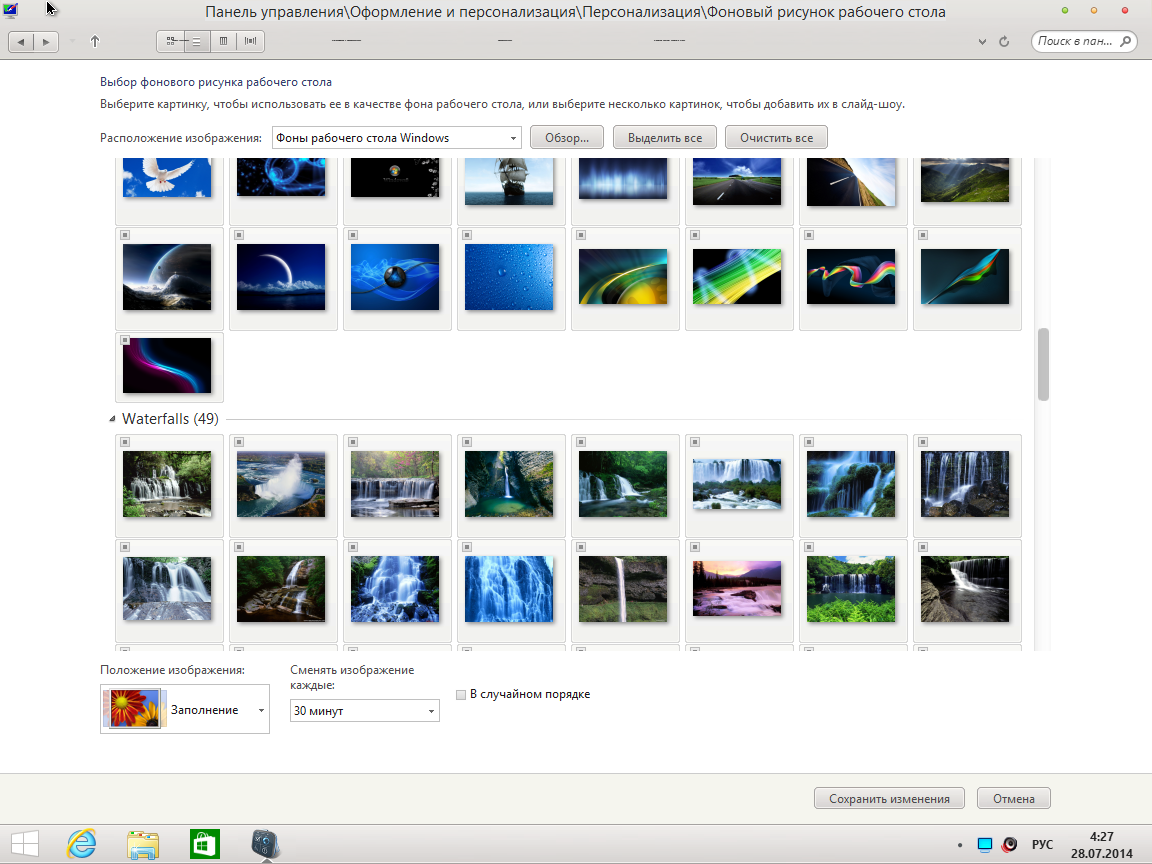Click the 'Обзор...' browse button
The image size is (1152, 864).
coord(567,137)
